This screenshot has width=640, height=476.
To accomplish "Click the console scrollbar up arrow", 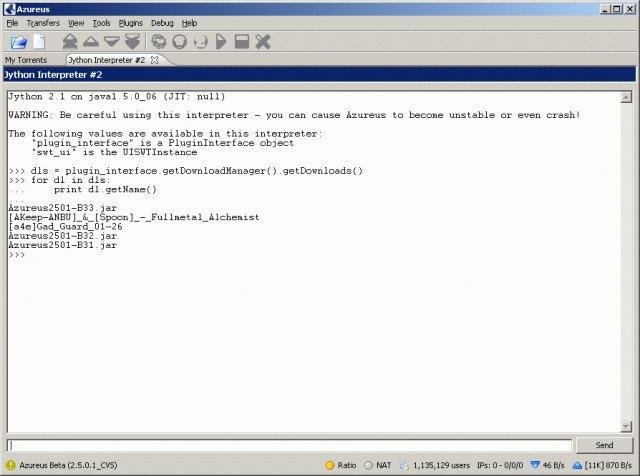I will click(x=626, y=97).
